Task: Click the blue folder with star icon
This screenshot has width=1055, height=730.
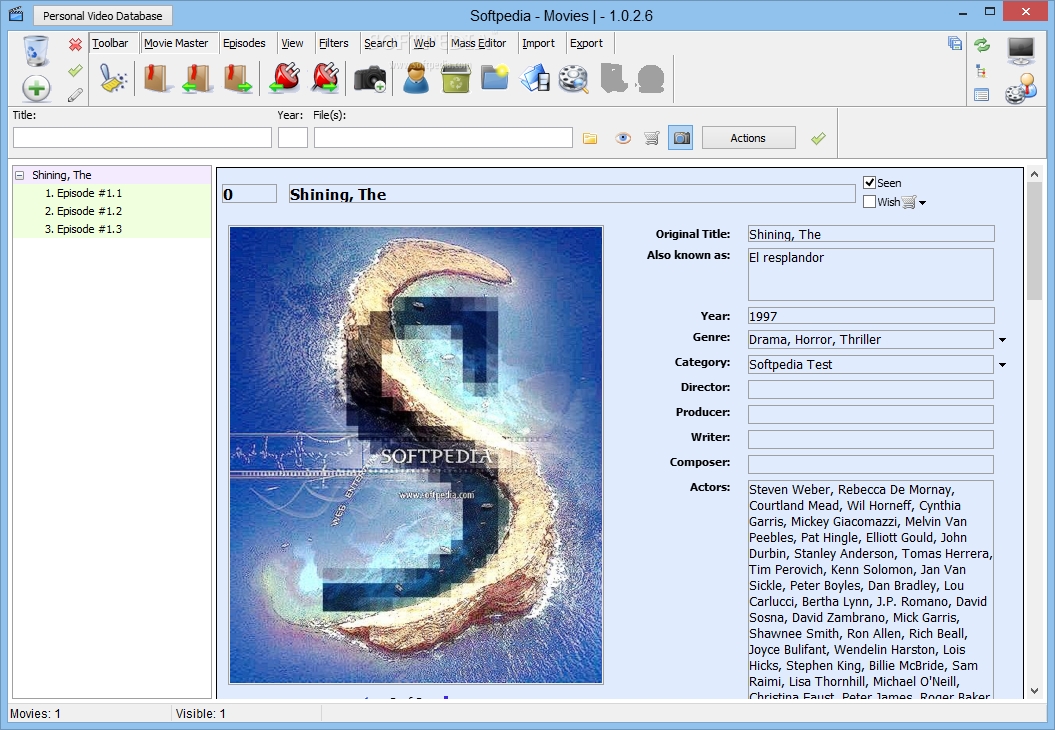Action: coord(495,78)
